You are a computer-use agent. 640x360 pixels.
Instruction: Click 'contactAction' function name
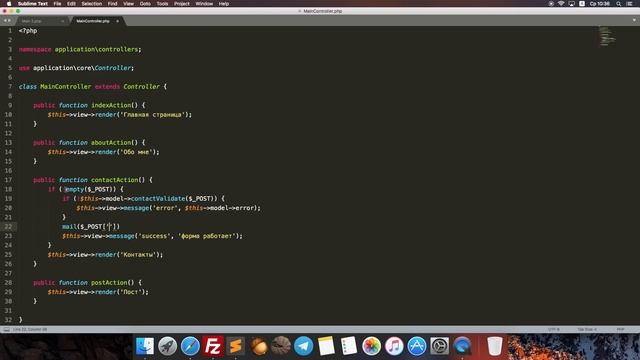115,180
